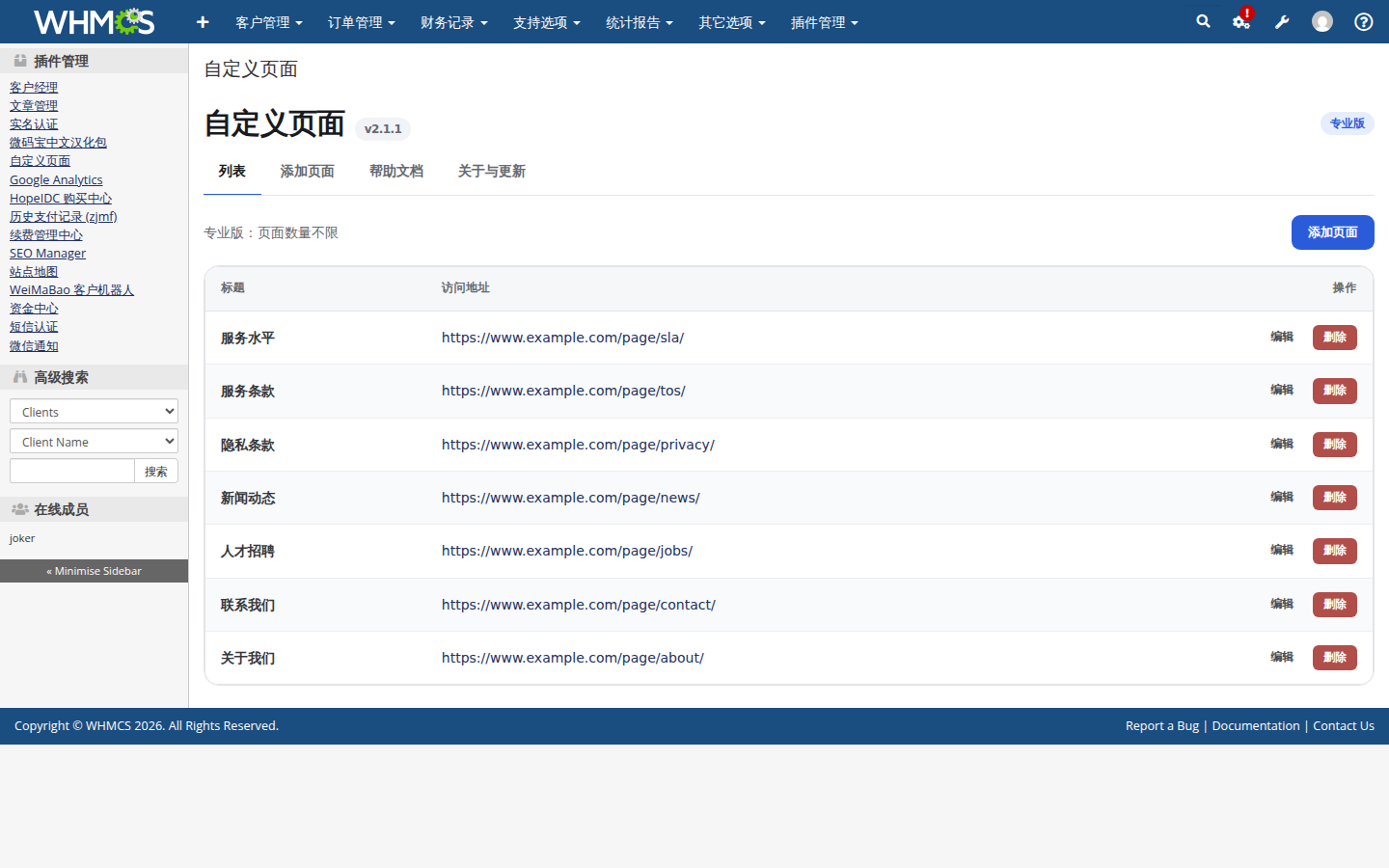Screen dimensions: 1389x868
Task: Click Report a Bug footer link
Action: tap(1162, 726)
